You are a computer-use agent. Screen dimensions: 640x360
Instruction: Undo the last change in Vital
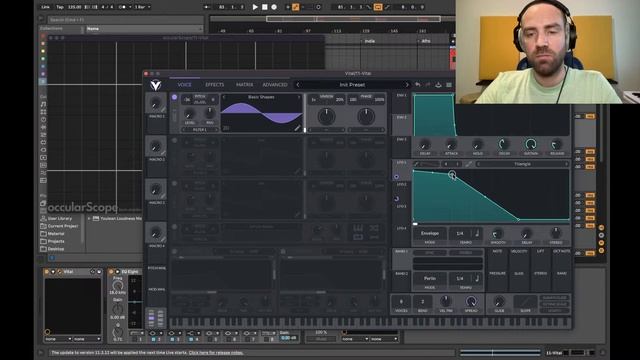(418, 84)
